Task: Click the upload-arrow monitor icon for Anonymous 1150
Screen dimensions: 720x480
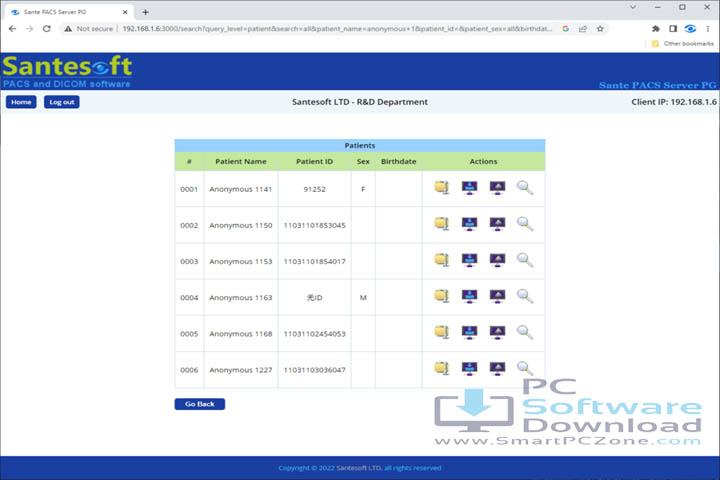Action: coord(497,224)
